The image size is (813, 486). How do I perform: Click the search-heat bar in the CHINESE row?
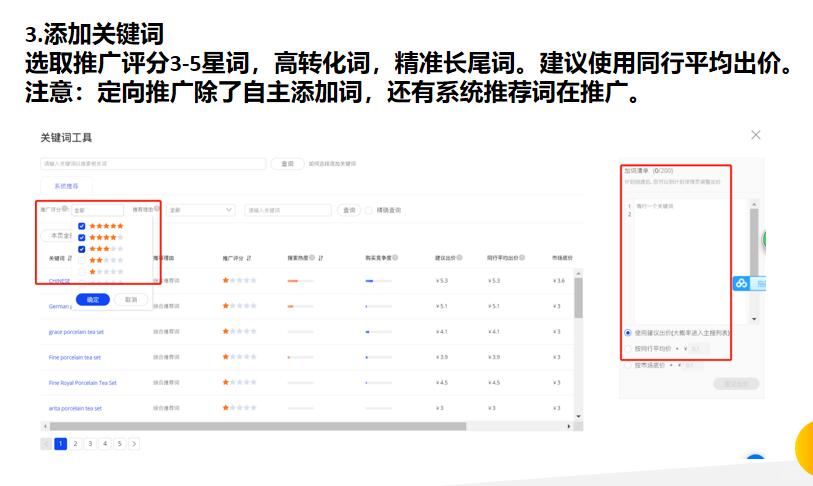[301, 281]
